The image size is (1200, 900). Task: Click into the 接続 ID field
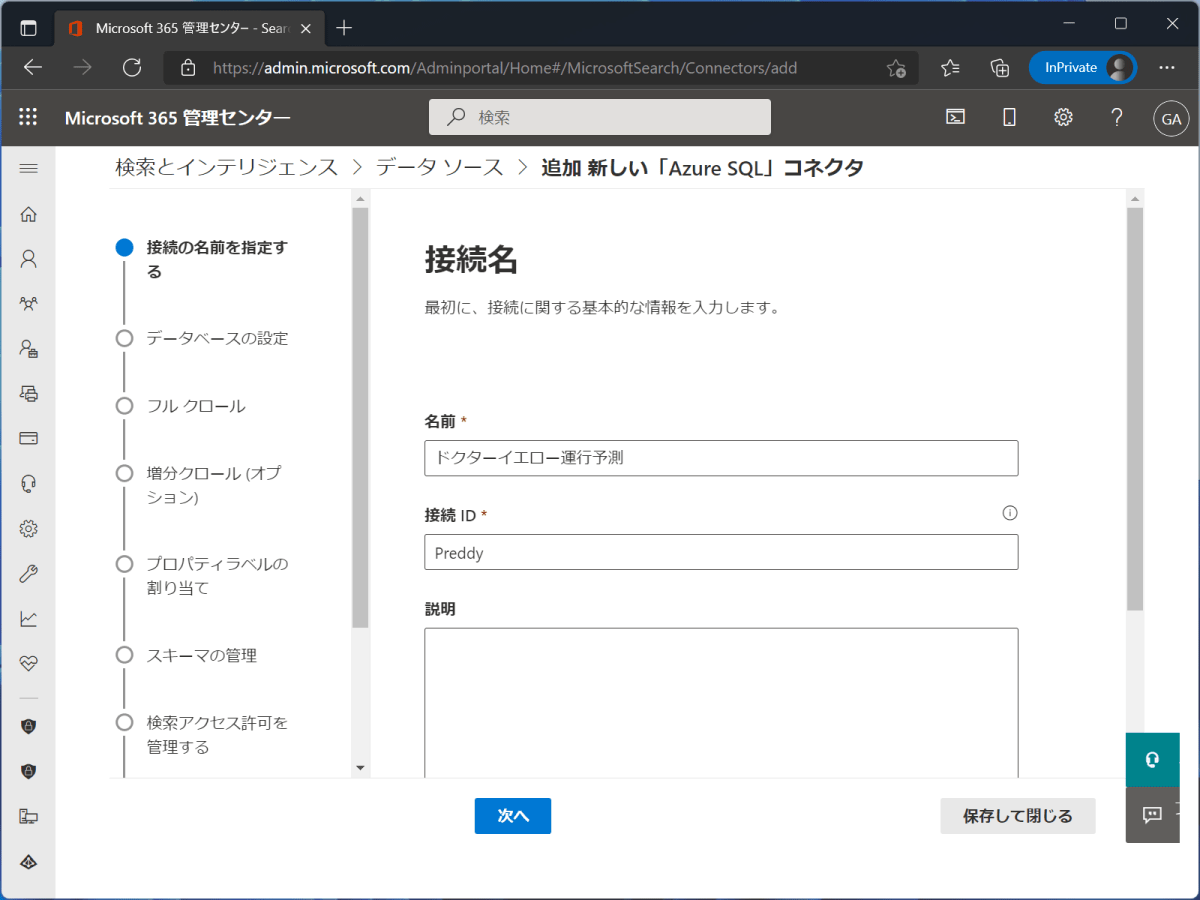[x=721, y=552]
